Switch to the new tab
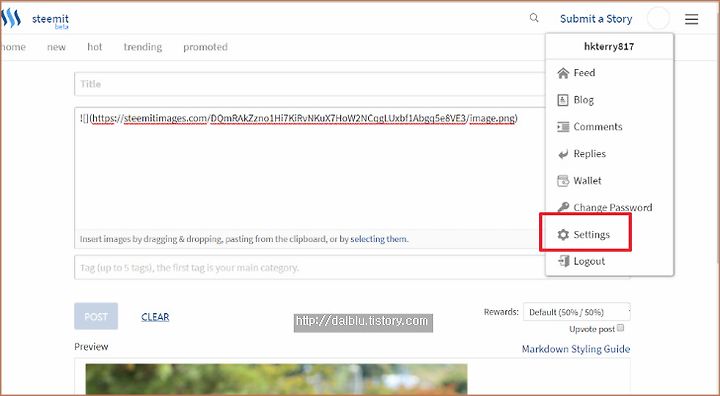Image resolution: width=720 pixels, height=396 pixels. [56, 47]
